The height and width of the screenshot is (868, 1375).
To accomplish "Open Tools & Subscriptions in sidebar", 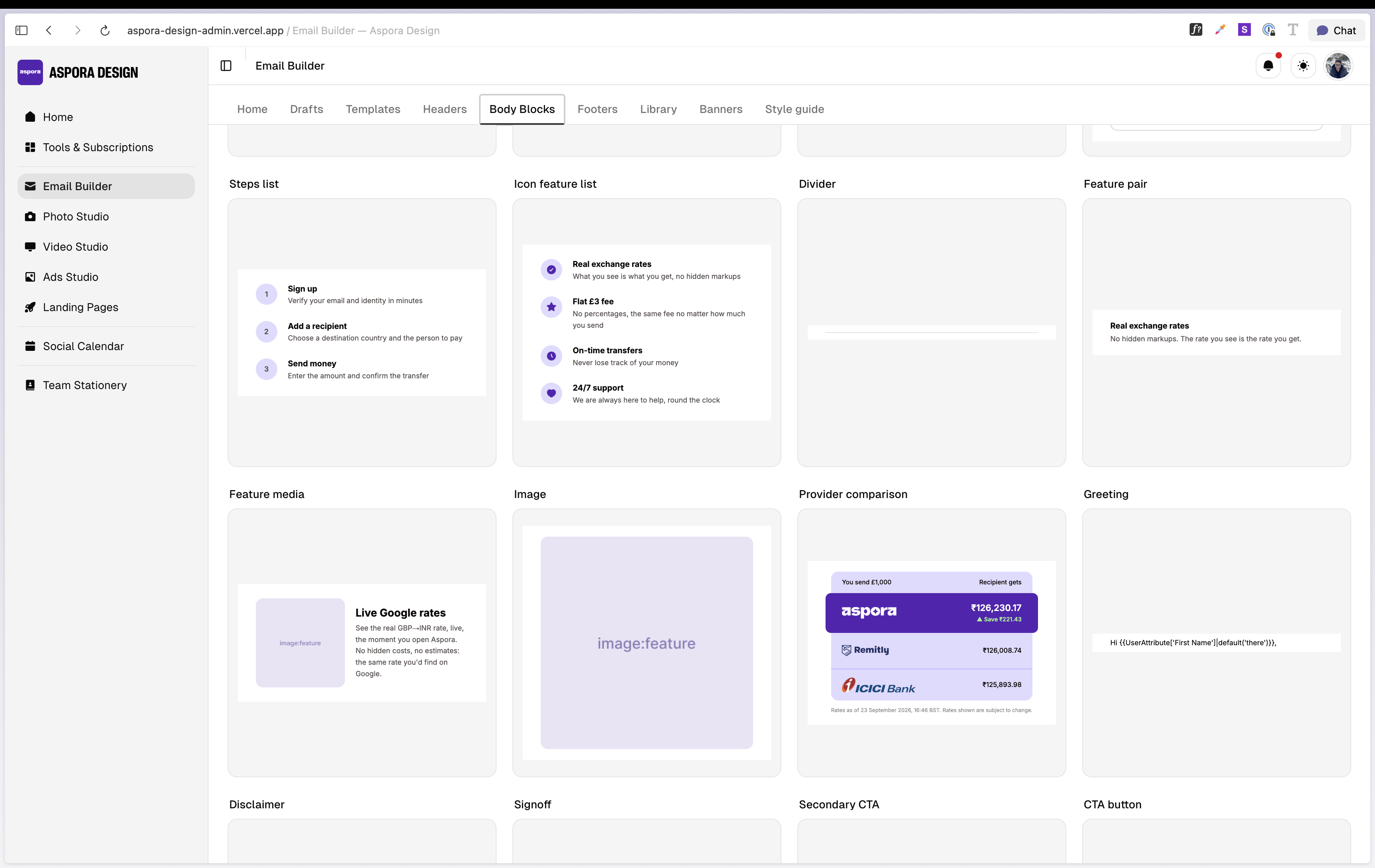I will (106, 147).
